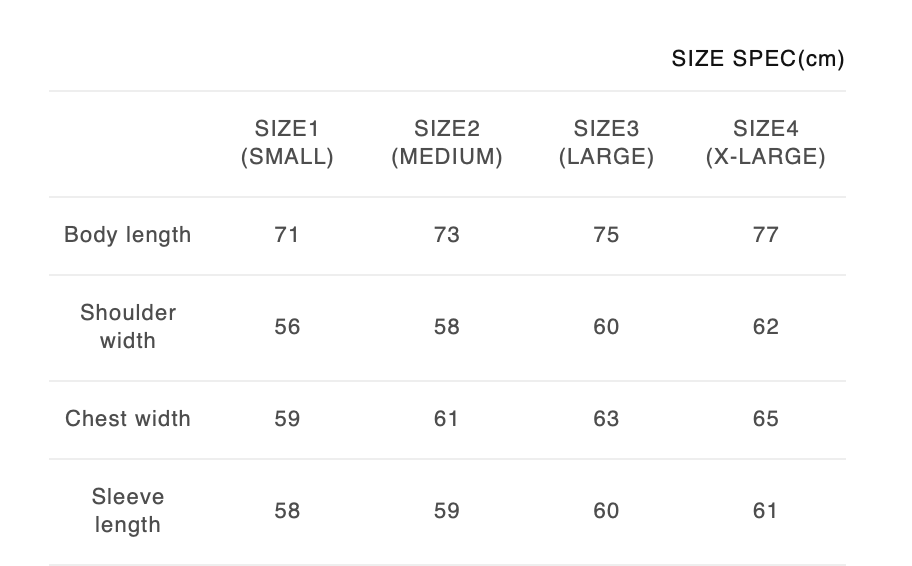912x566 pixels.
Task: Click the Shoulder width row label
Action: point(127,327)
